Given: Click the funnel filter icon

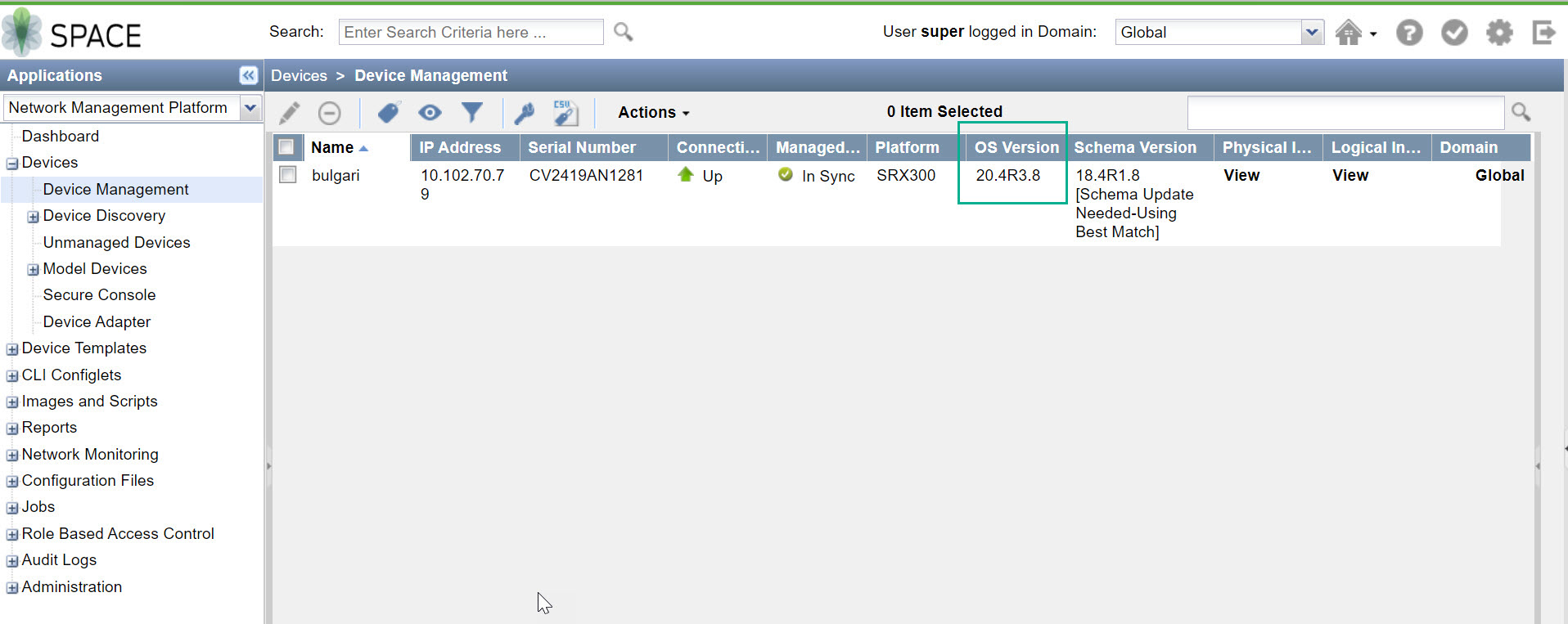Looking at the screenshot, I should click(x=472, y=112).
